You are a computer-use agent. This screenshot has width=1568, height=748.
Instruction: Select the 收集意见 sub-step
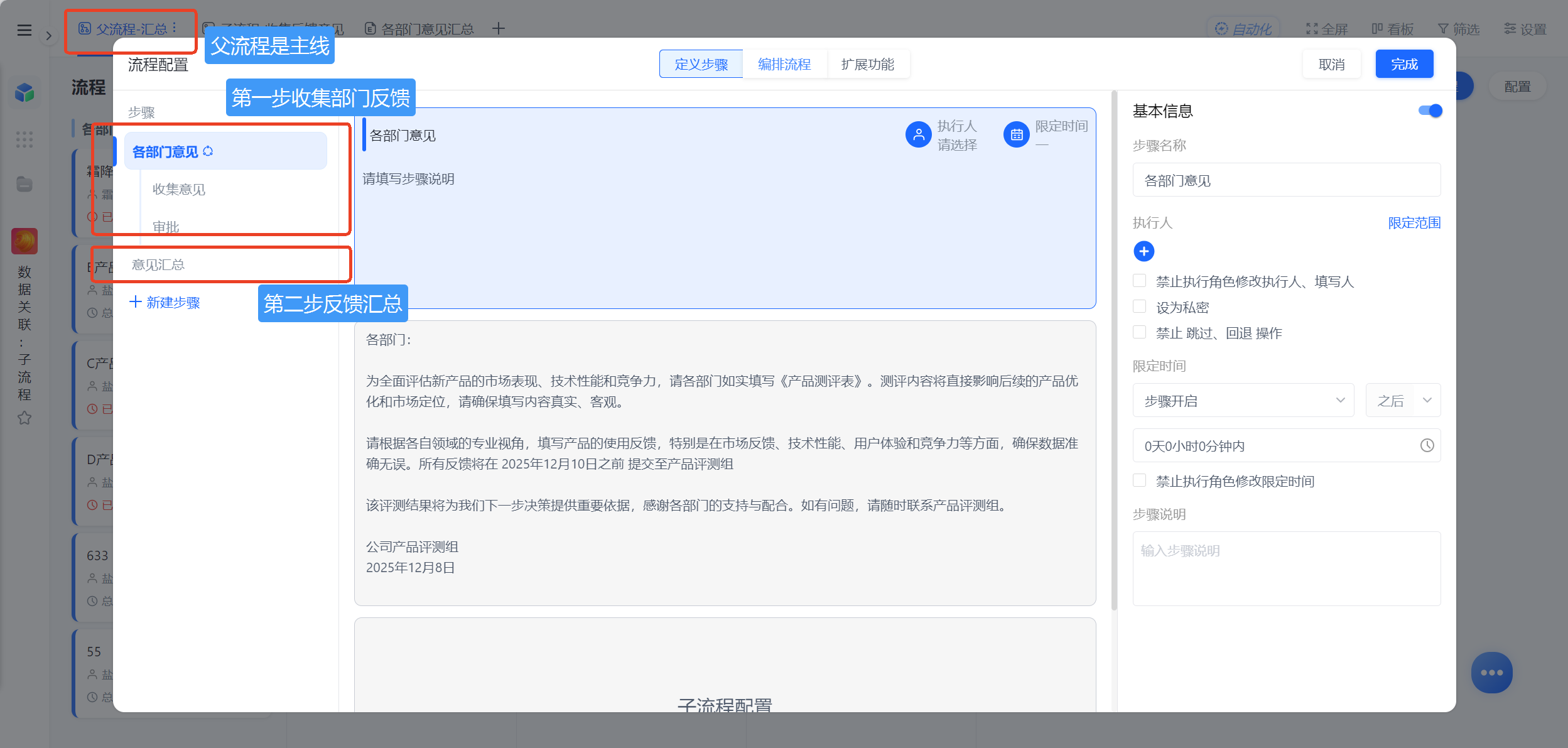tap(179, 189)
